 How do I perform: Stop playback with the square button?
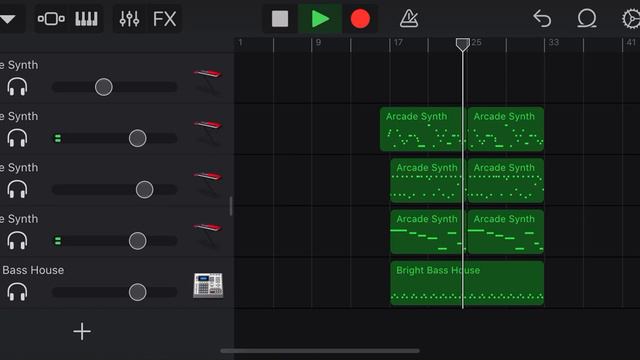coord(280,19)
